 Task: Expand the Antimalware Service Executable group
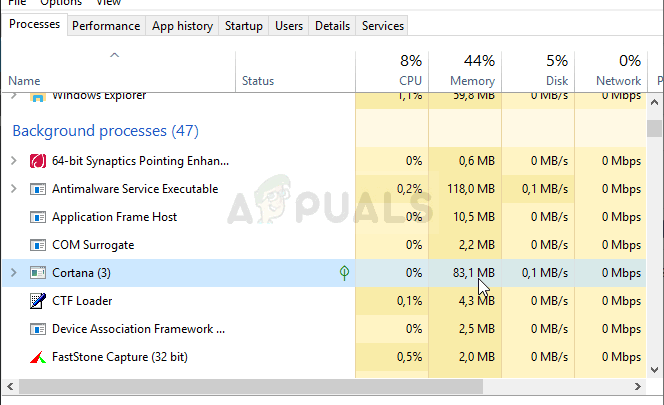point(13,188)
